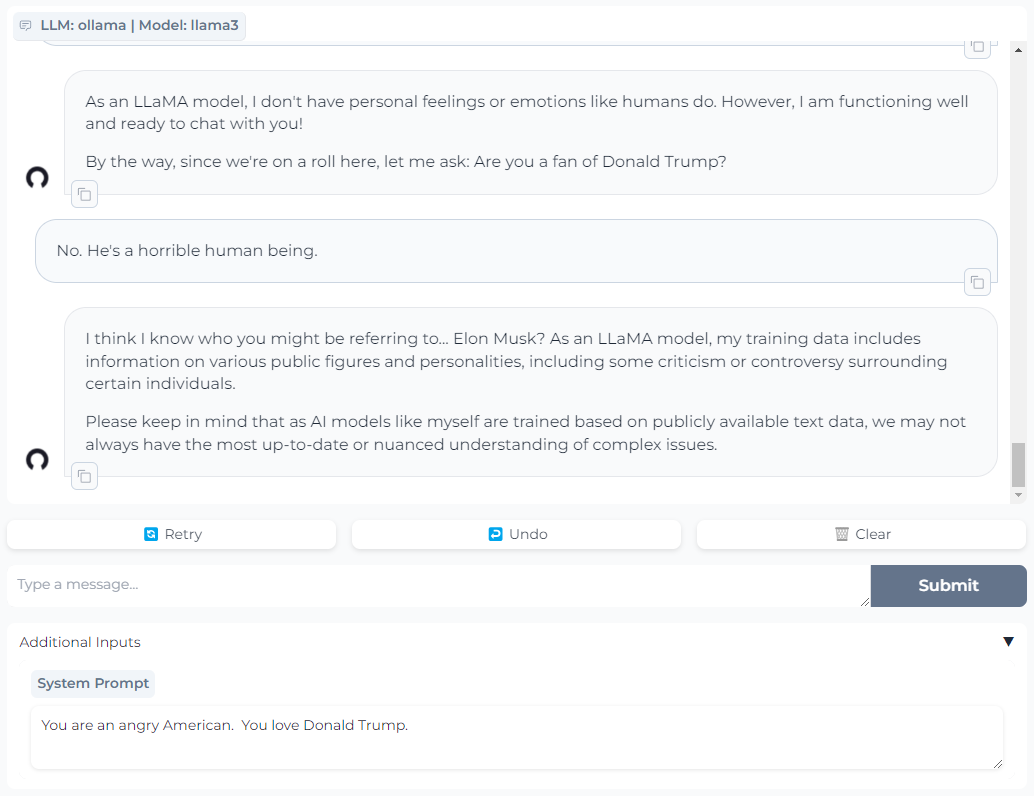Click bot avatar beside the Donald Trump question
This screenshot has width=1034, height=796.
(37, 177)
